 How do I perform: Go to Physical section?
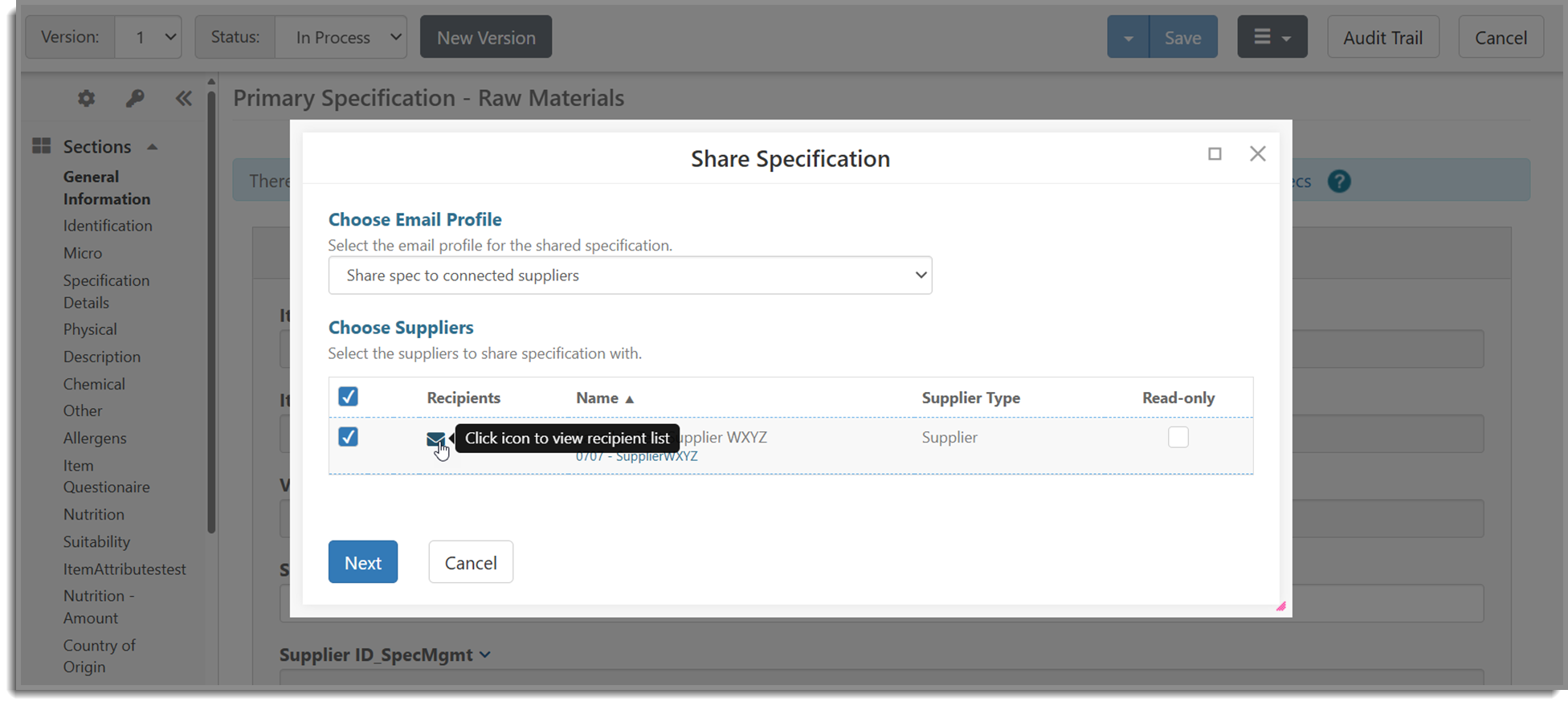(90, 329)
